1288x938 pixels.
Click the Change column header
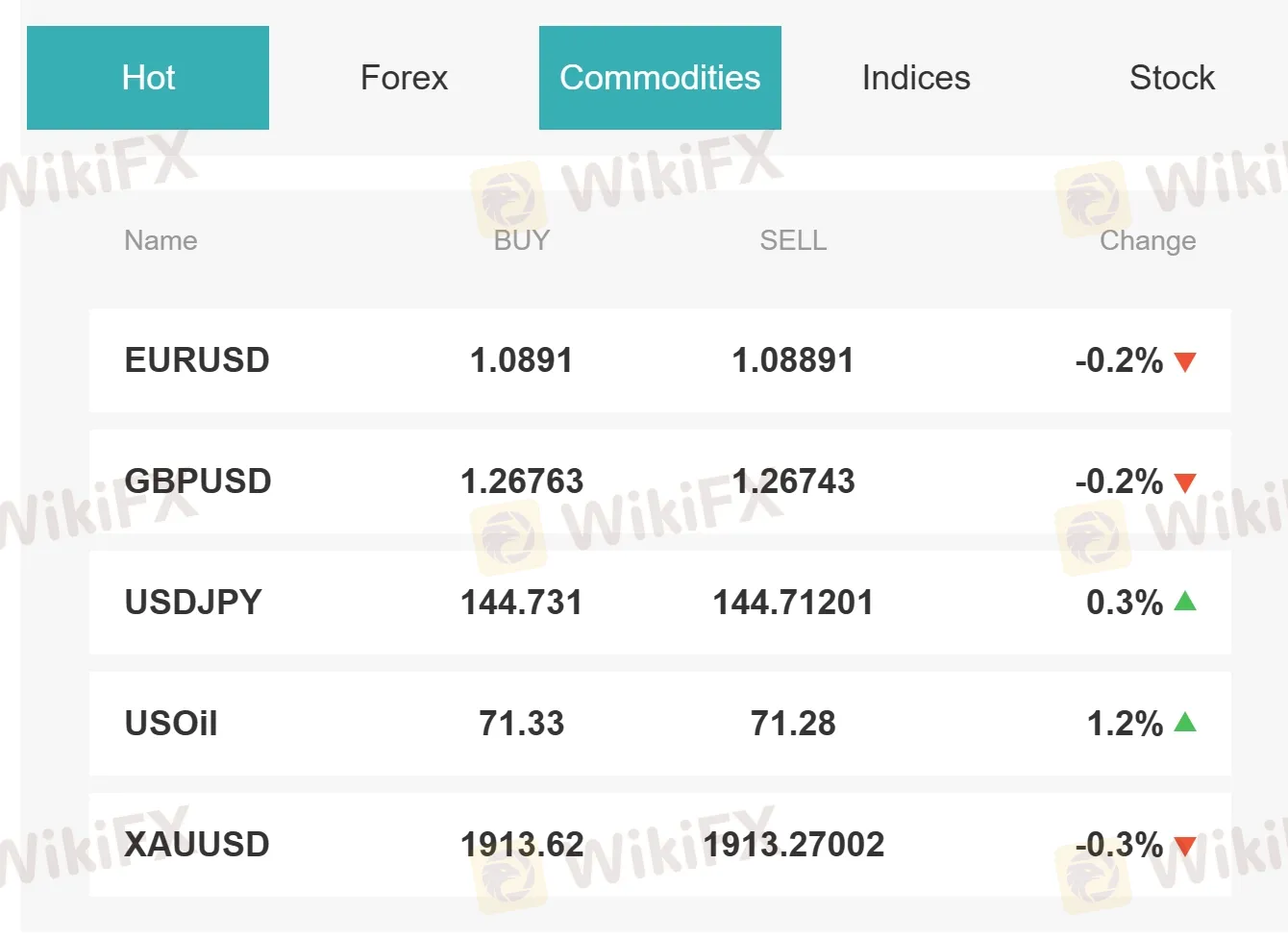point(1147,240)
